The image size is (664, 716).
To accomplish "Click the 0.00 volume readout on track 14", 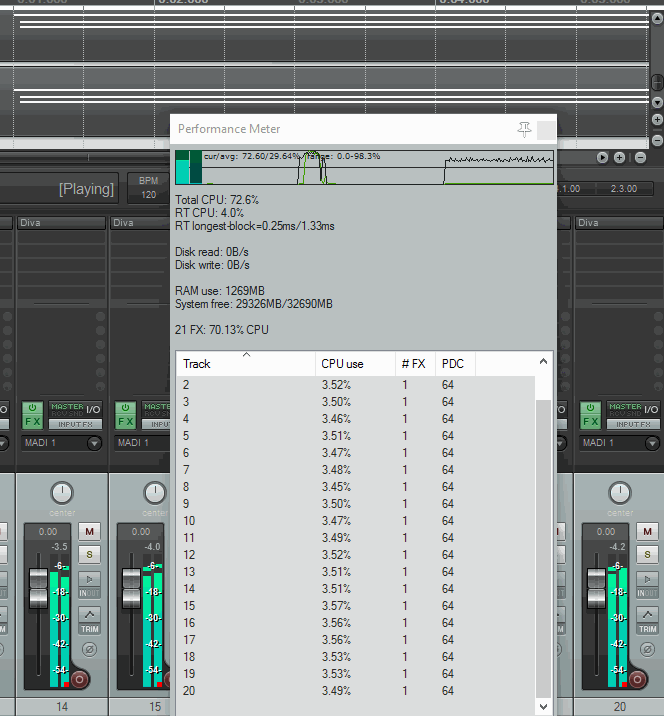I will pos(48,532).
